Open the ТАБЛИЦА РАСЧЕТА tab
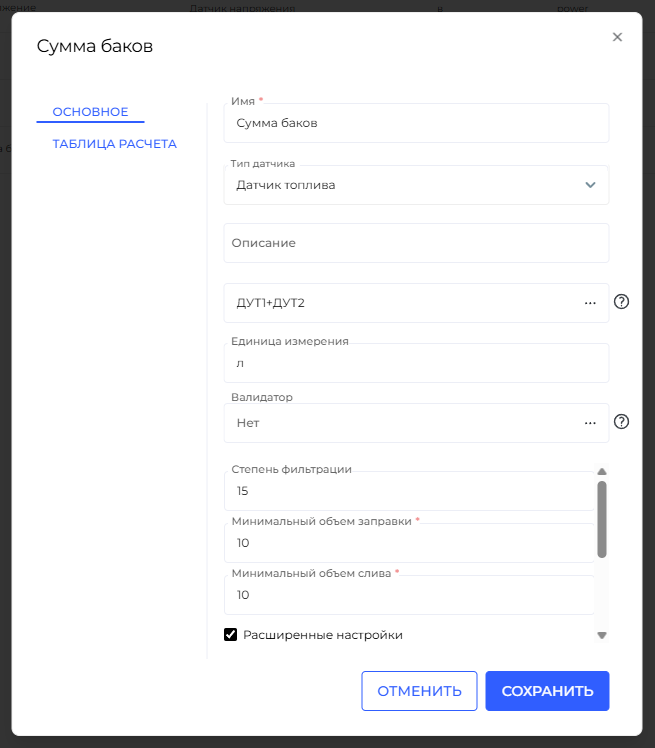 114,144
